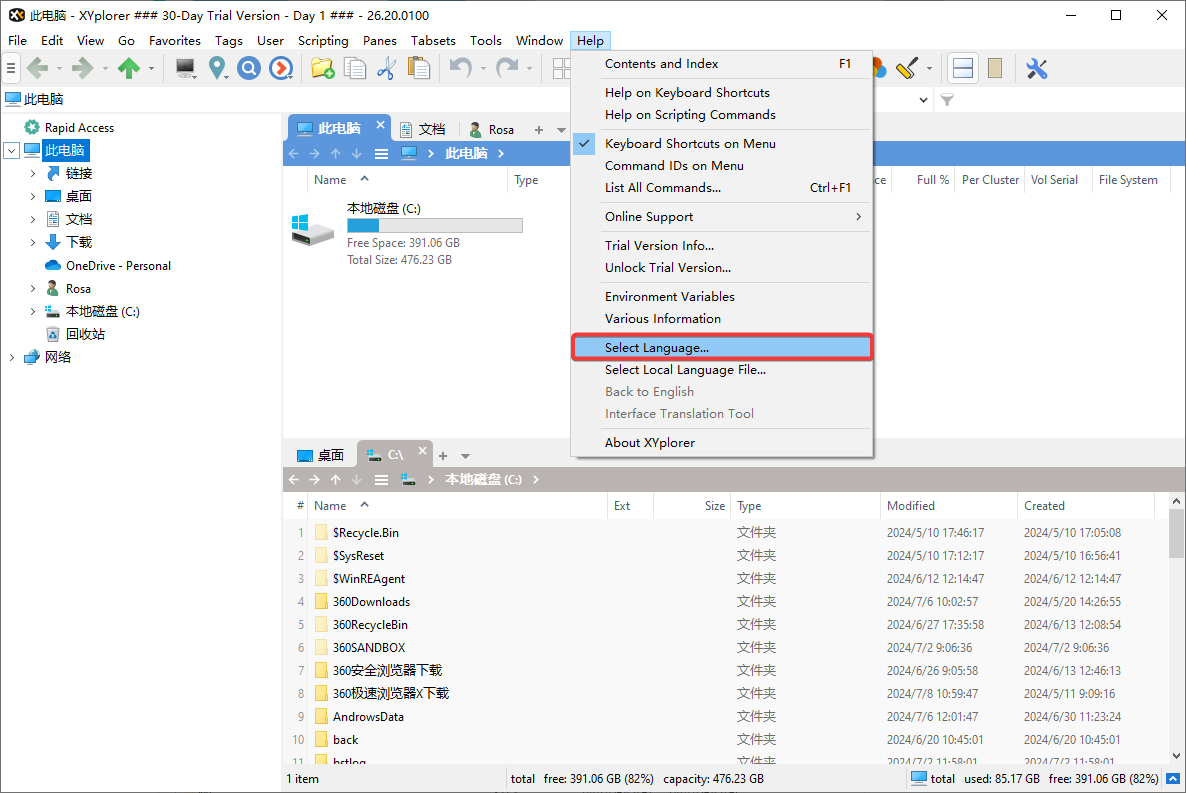Viewport: 1186px width, 793px height.
Task: Open Find Files with magnifier icon
Action: click(248, 68)
